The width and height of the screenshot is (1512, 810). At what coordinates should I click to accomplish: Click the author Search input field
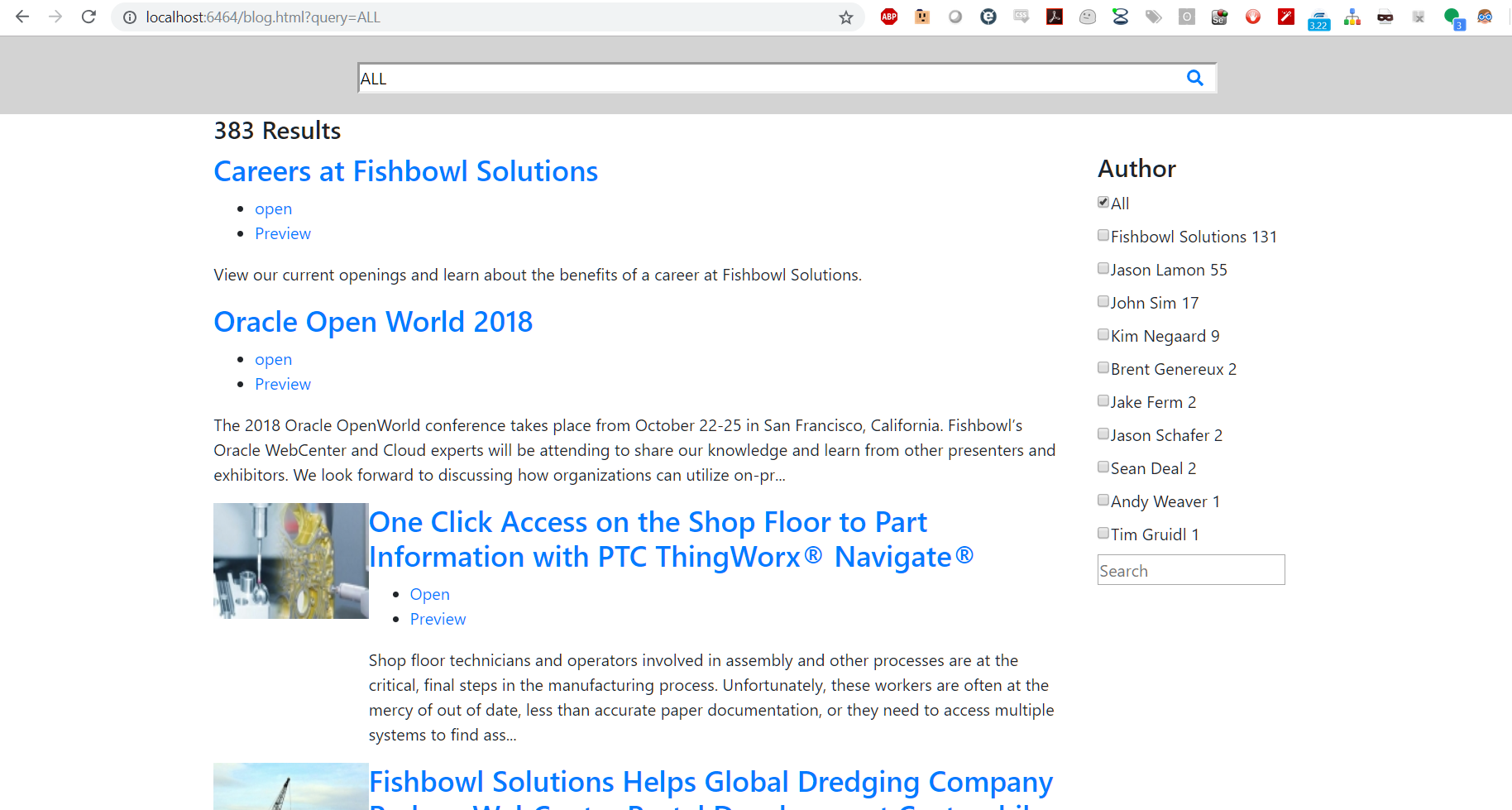click(1191, 570)
